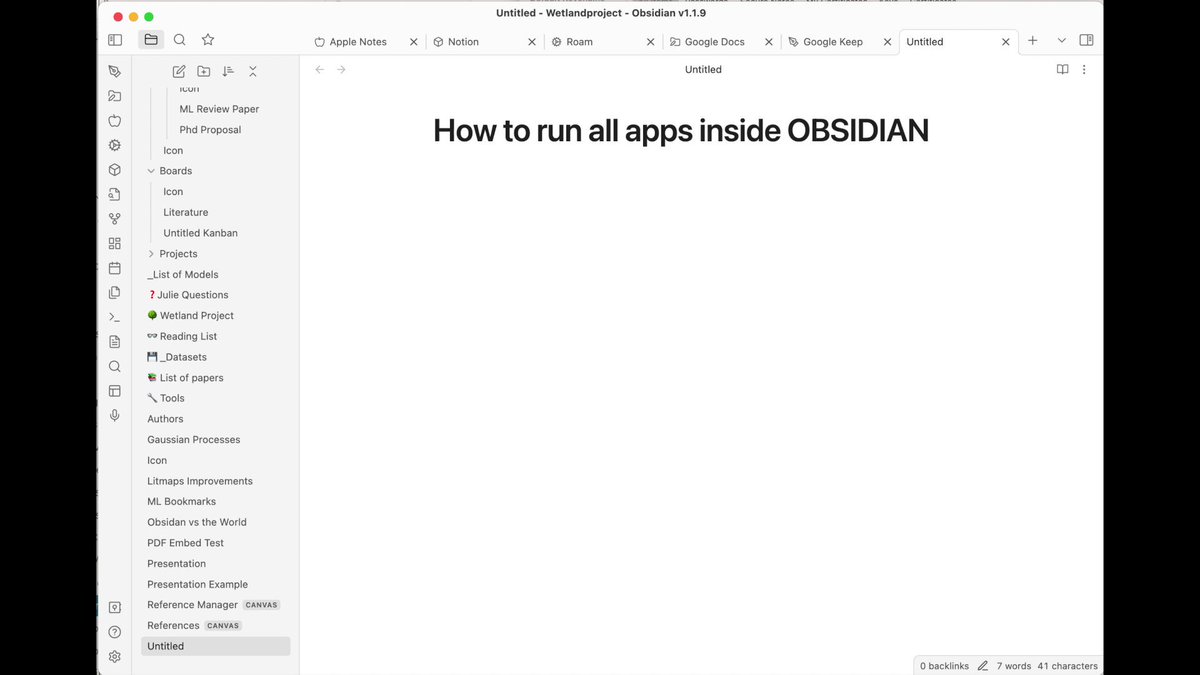Viewport: 1200px width, 675px height.
Task: Open the help question mark icon
Action: 115,632
